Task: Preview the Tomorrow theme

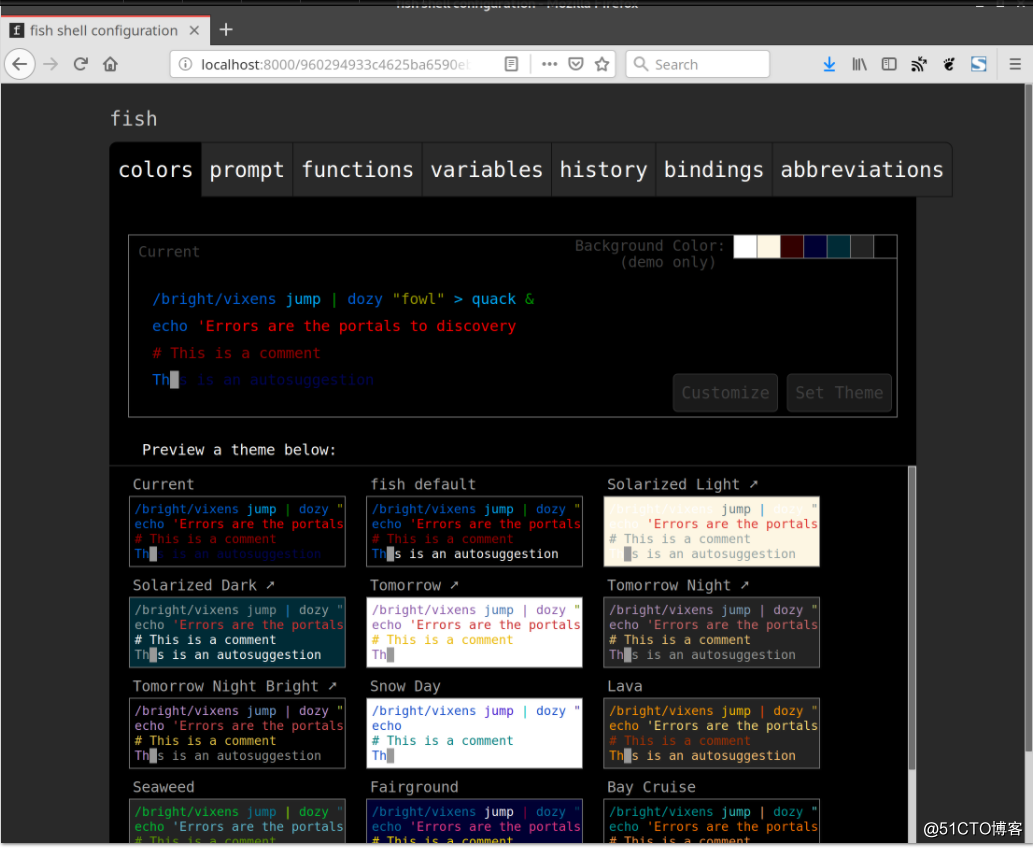Action: (x=474, y=633)
